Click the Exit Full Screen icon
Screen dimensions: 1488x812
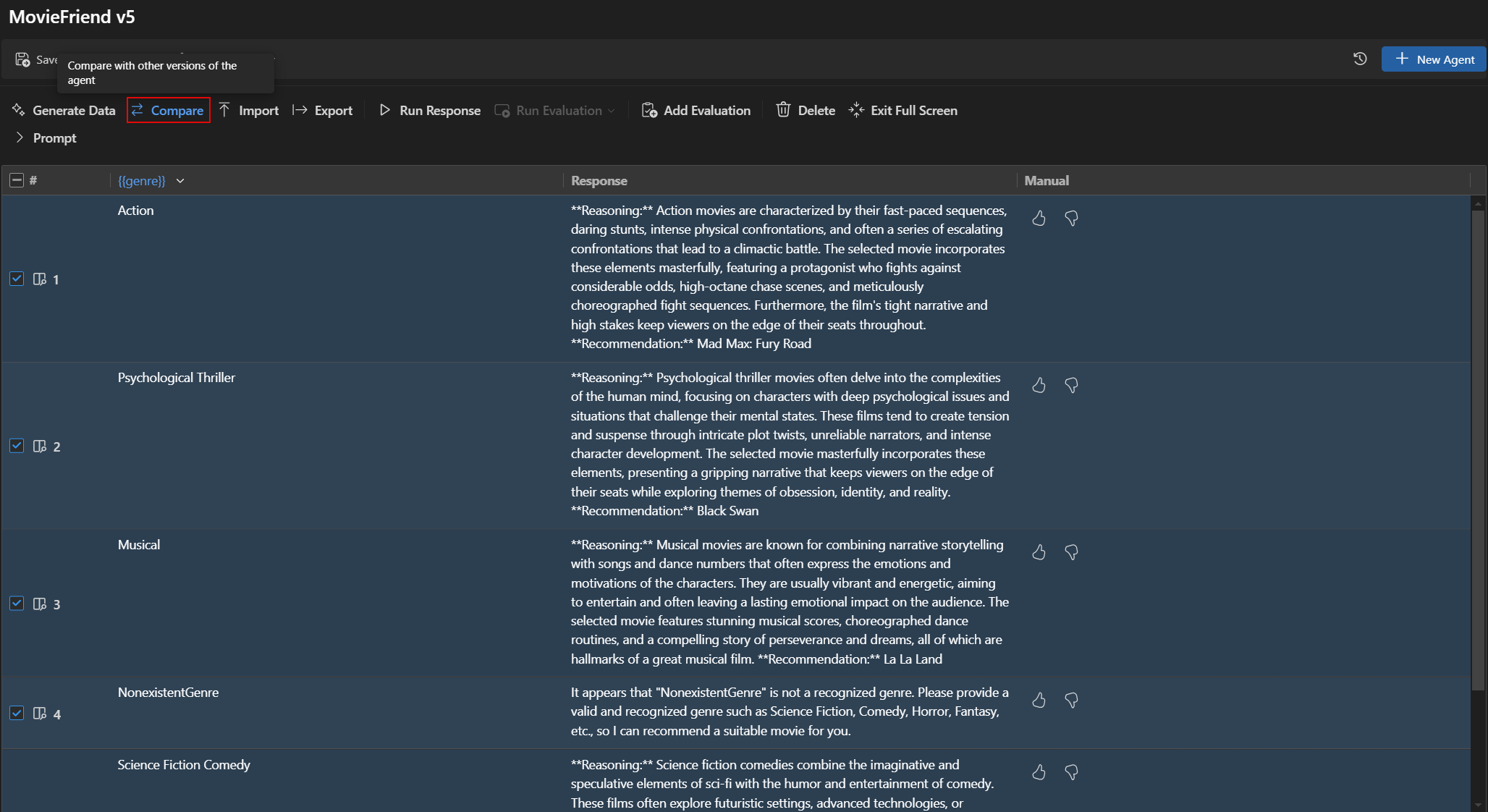[x=856, y=110]
